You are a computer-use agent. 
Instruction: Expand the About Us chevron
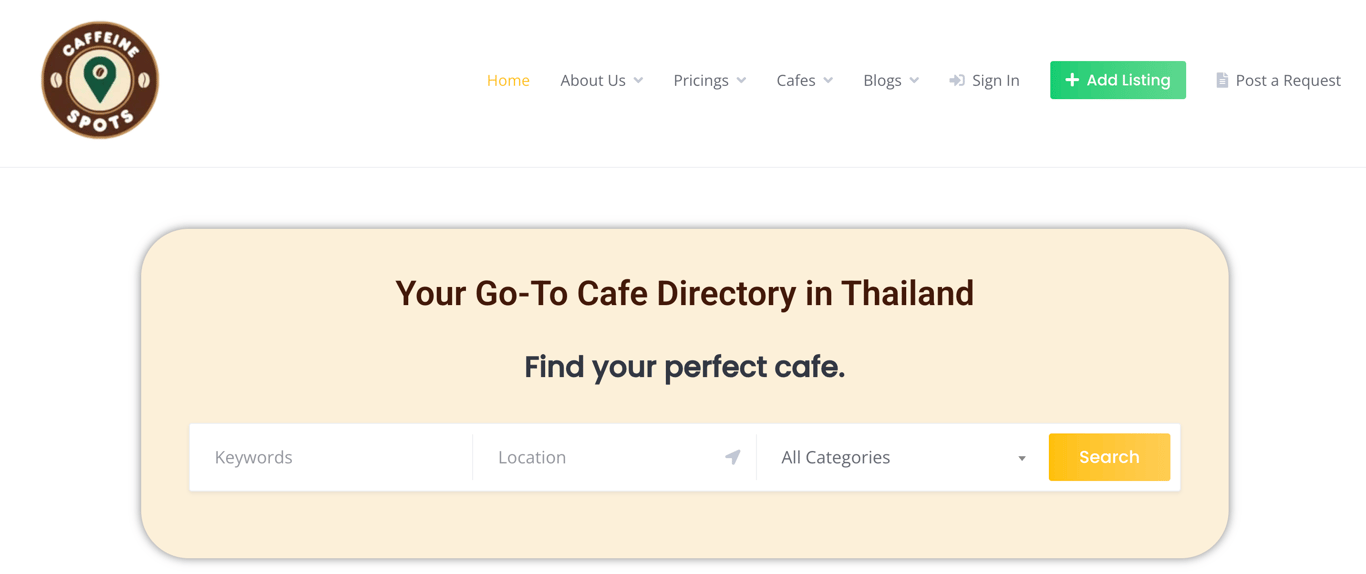point(638,81)
